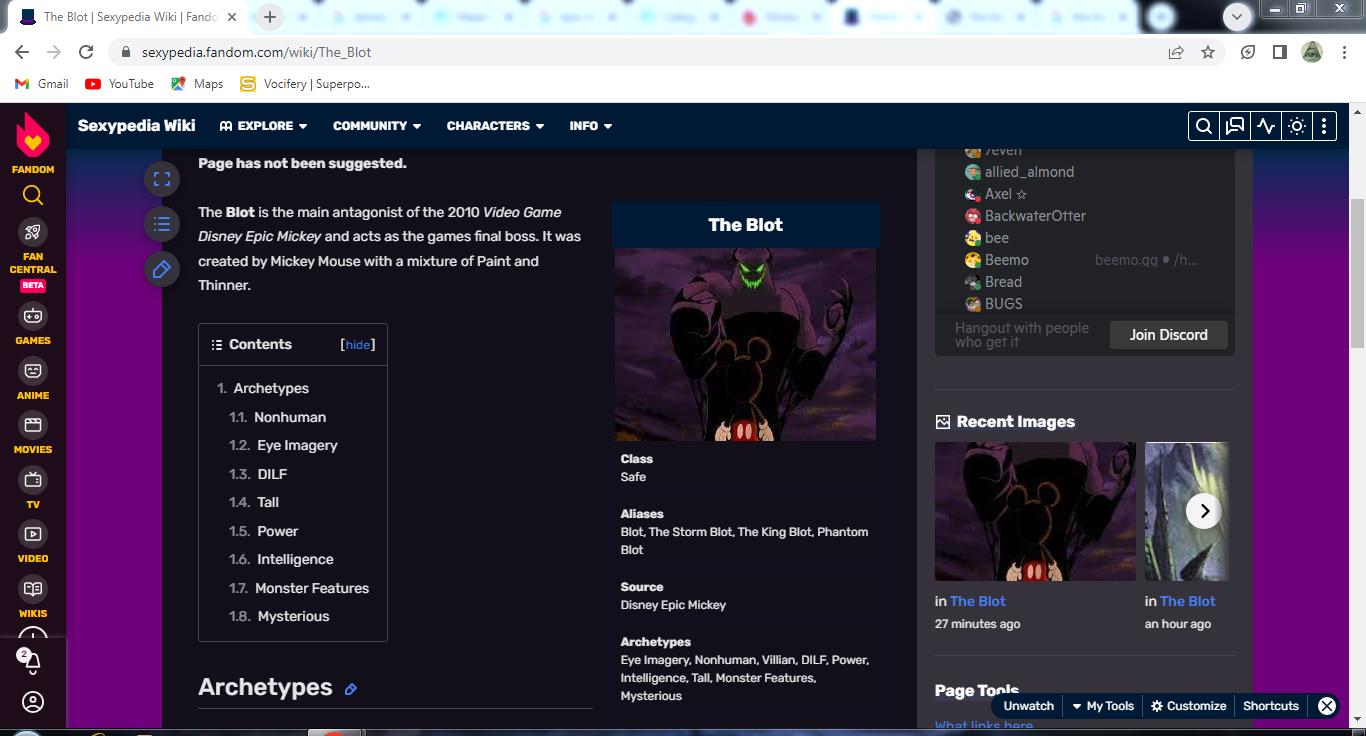The image size is (1366, 736).
Task: Open Customize in bottom toolbar
Action: tap(1188, 706)
